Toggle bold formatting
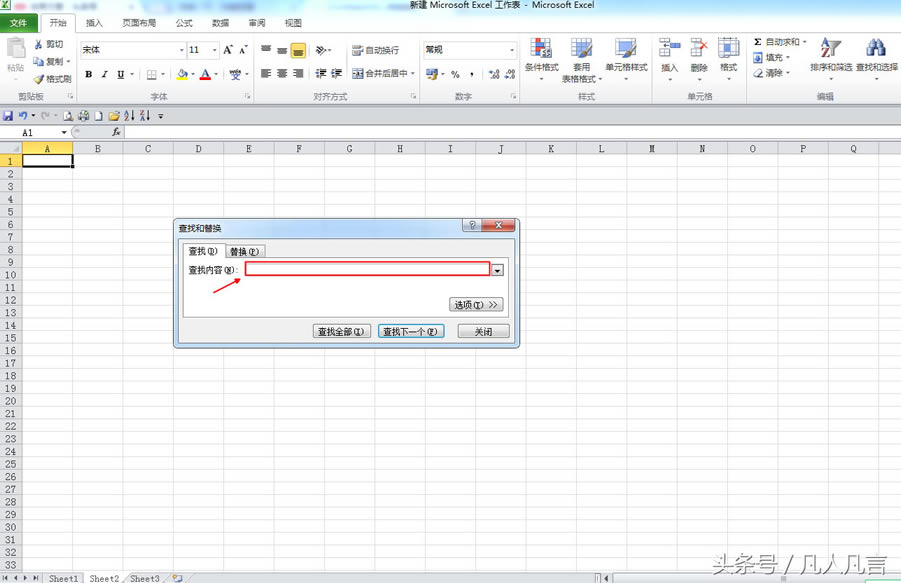 (x=89, y=74)
